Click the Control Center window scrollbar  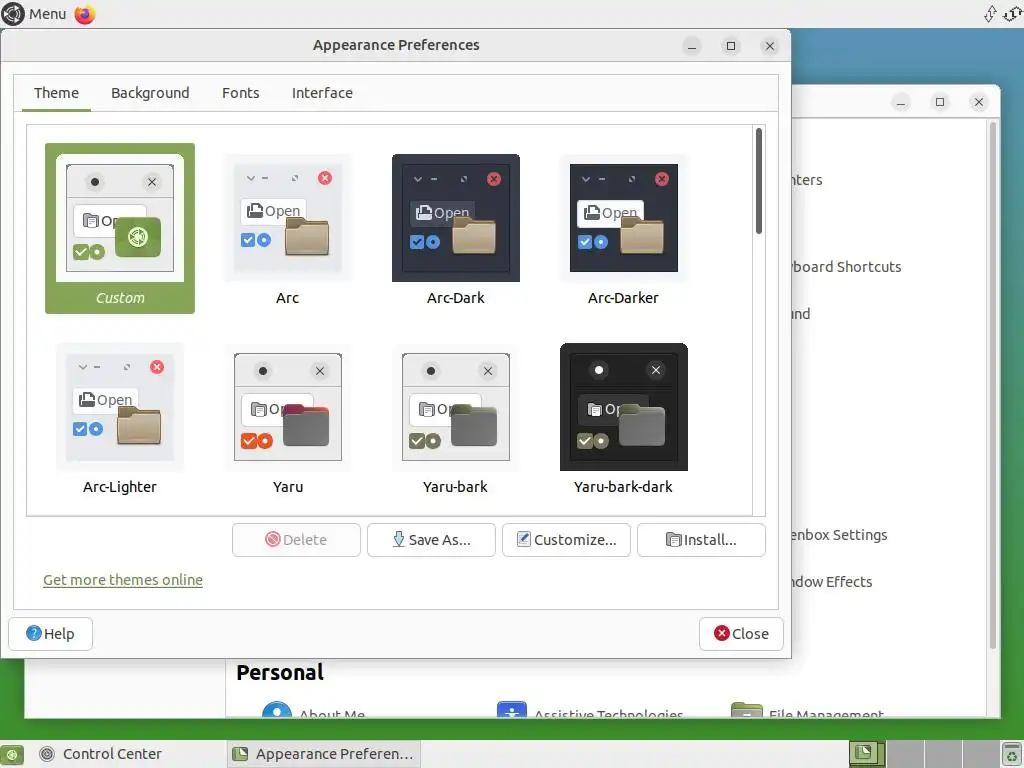993,385
